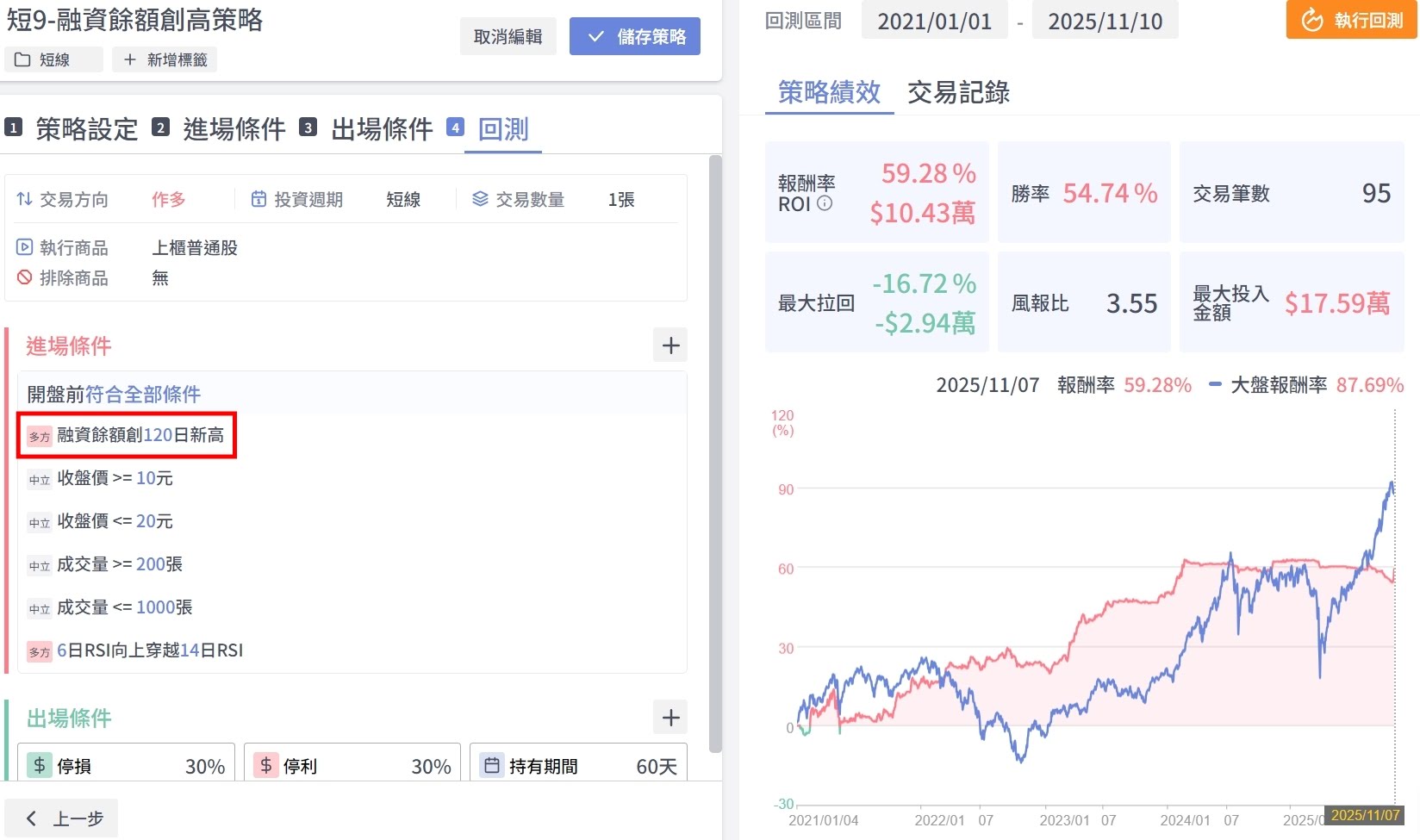Click the folder icon on 短線 tag
1420x840 pixels.
point(22,59)
